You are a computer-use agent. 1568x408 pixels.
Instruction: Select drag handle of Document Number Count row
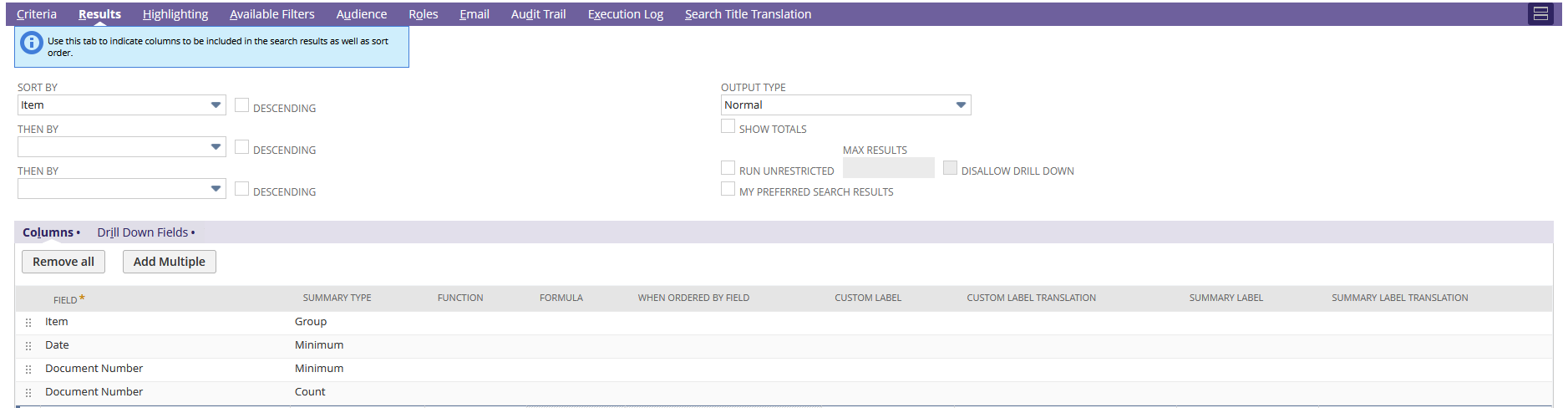(28, 392)
